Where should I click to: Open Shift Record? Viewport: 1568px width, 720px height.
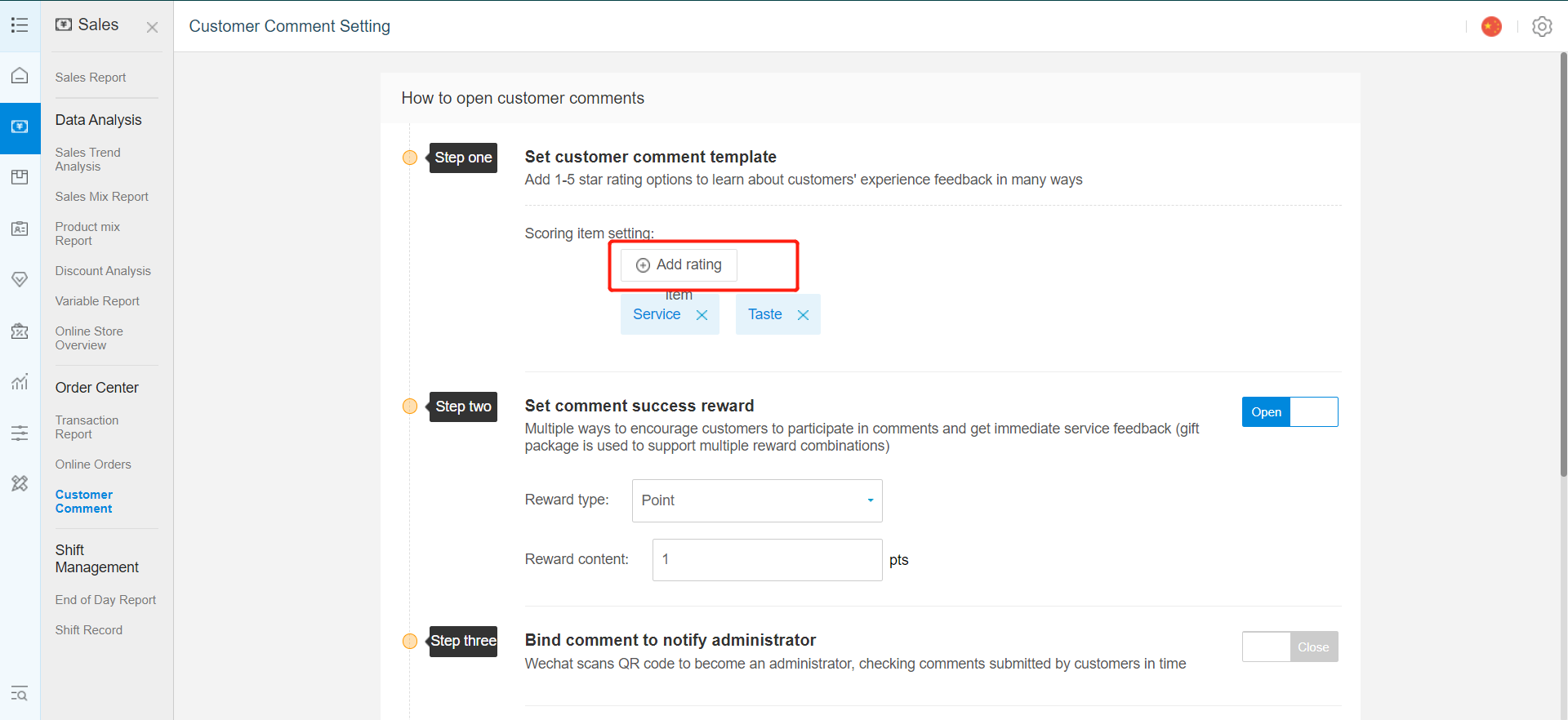[x=89, y=630]
